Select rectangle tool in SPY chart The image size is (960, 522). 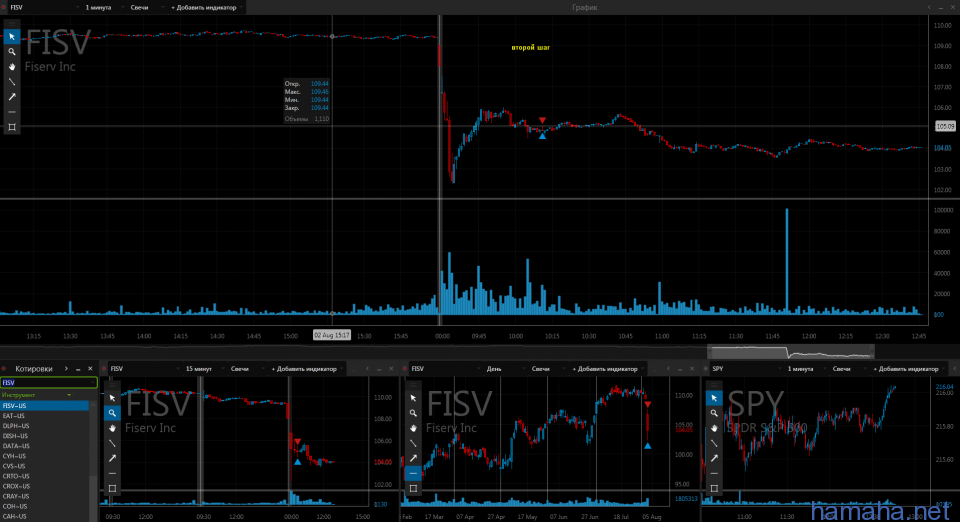pyautogui.click(x=714, y=488)
